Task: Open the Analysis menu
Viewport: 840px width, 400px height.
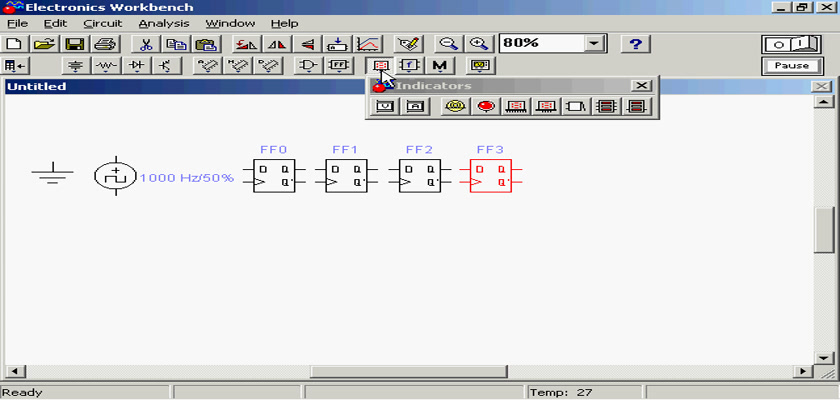Action: pyautogui.click(x=162, y=23)
